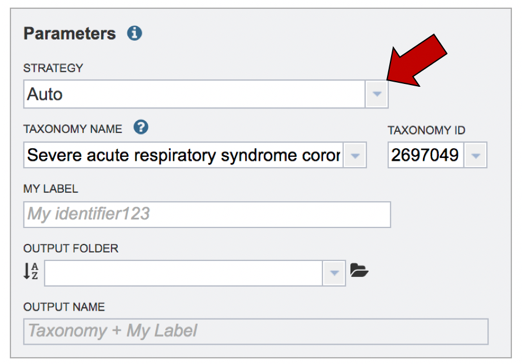Click into the My Label input box
Screen dimensions: 522x364
click(207, 214)
